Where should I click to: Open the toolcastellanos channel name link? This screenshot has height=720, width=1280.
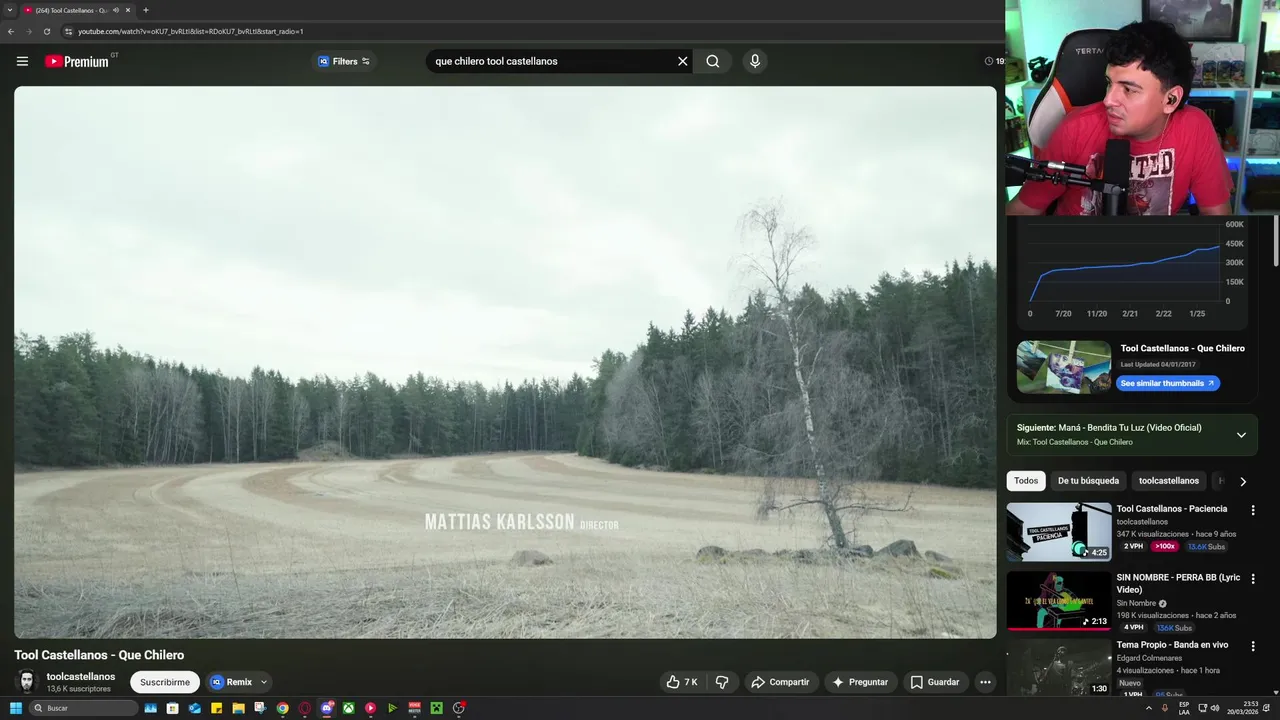81,677
